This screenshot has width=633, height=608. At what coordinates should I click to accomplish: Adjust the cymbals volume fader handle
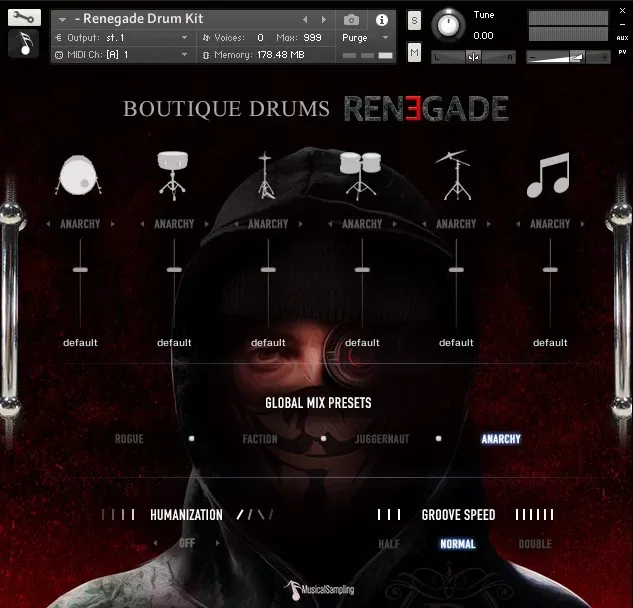click(456, 269)
